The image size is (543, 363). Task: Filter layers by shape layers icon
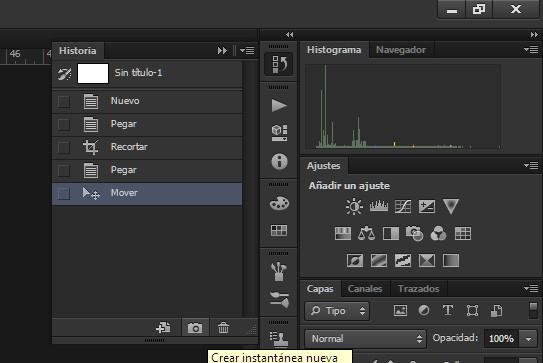pyautogui.click(x=472, y=310)
